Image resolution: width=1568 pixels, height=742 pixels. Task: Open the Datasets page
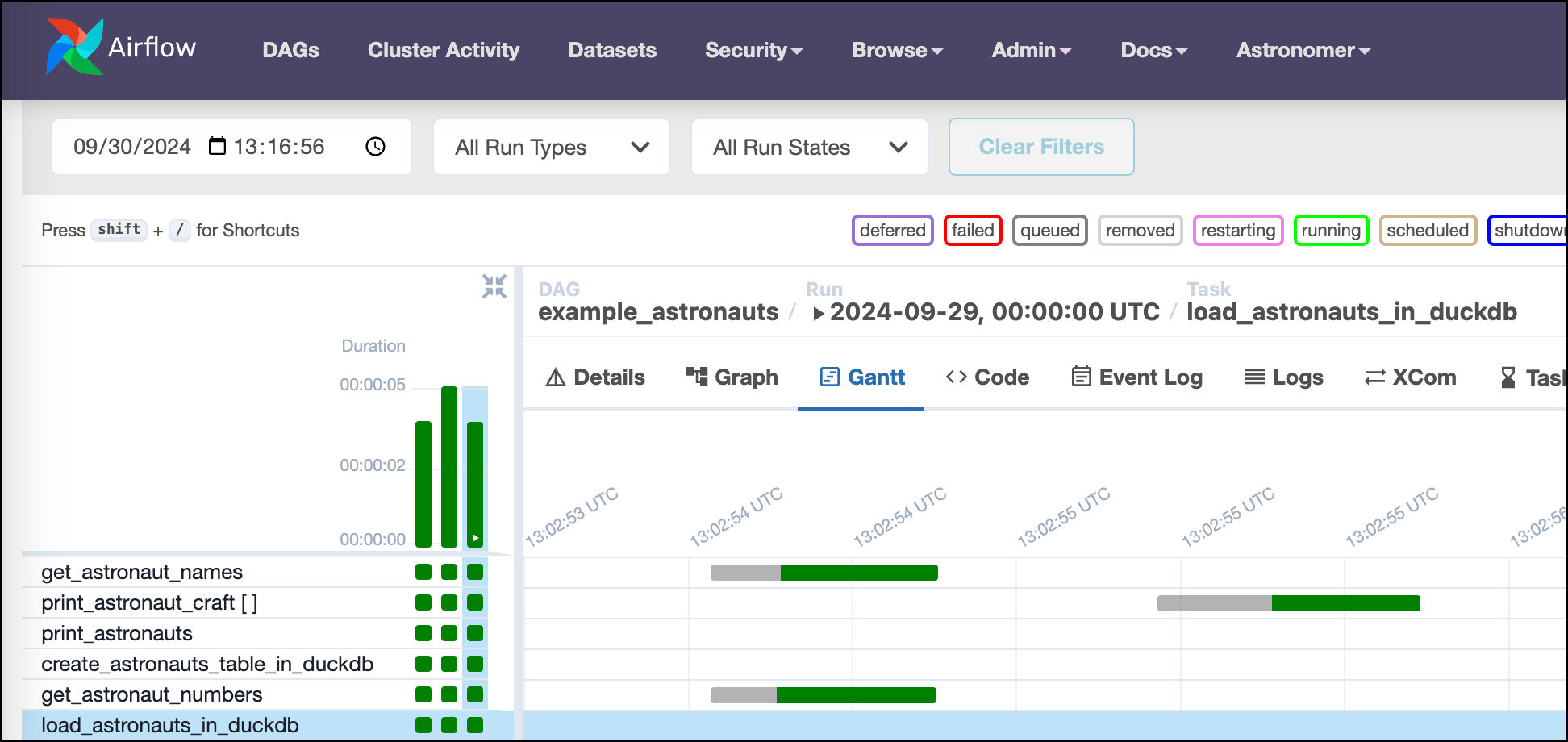[612, 50]
